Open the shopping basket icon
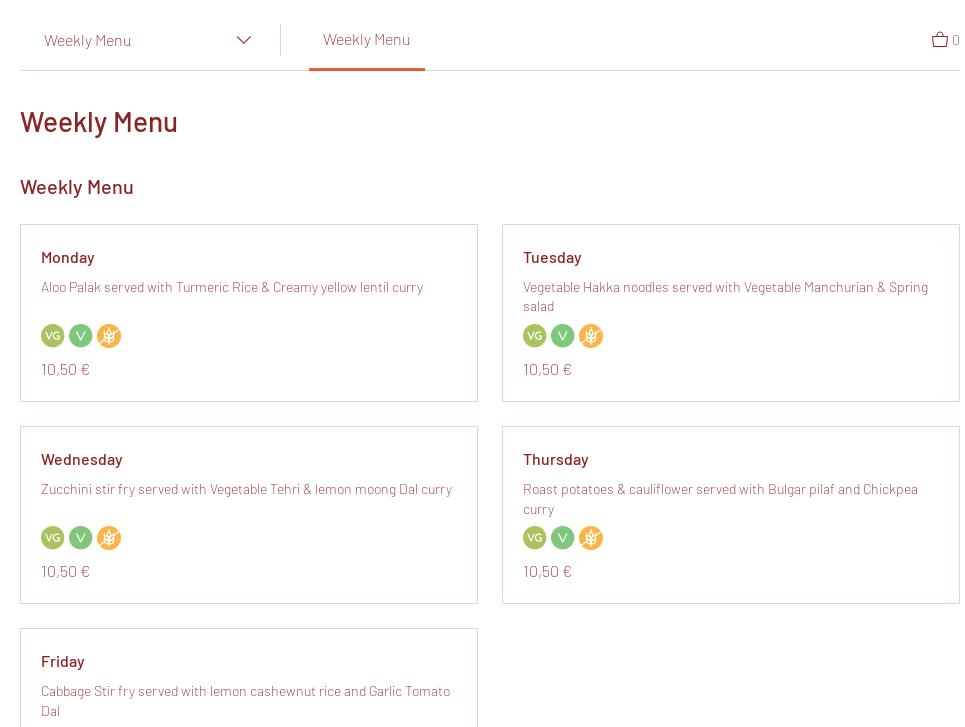The height and width of the screenshot is (727, 965). 939,40
